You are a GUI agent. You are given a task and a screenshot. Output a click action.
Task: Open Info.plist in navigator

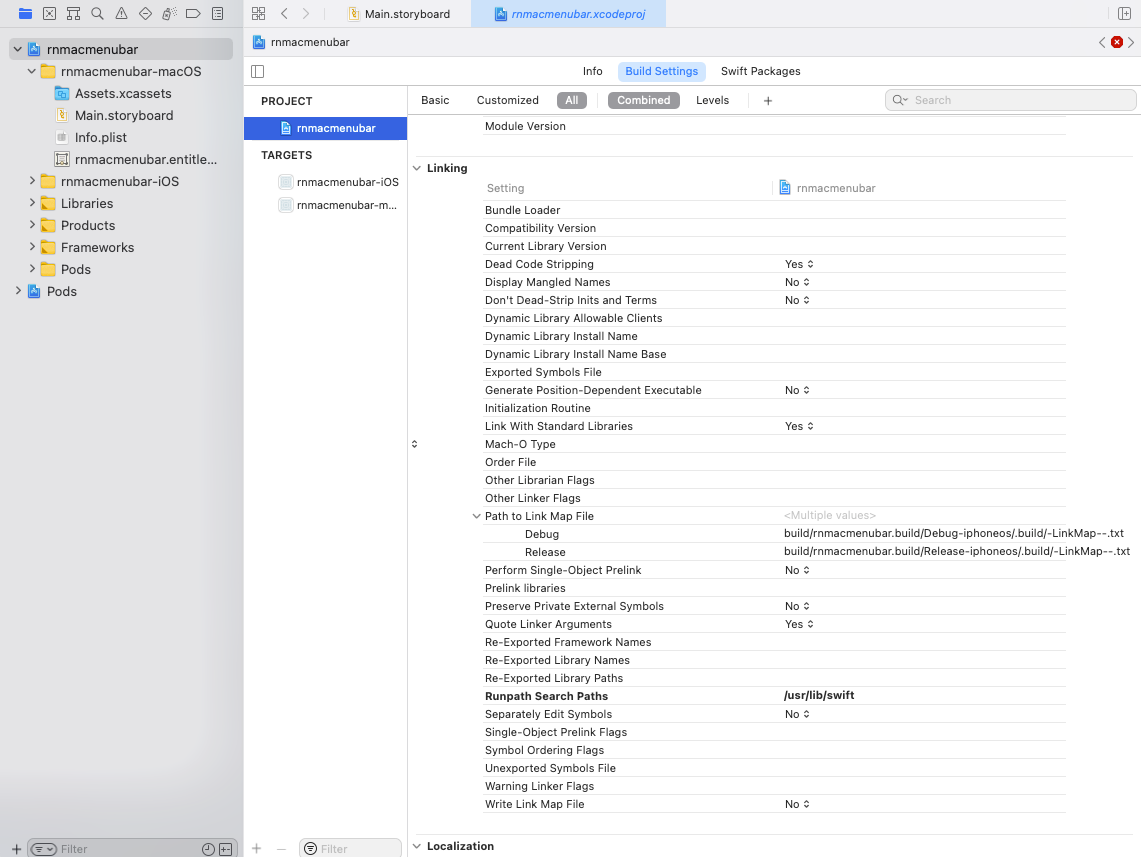pyautogui.click(x=91, y=137)
